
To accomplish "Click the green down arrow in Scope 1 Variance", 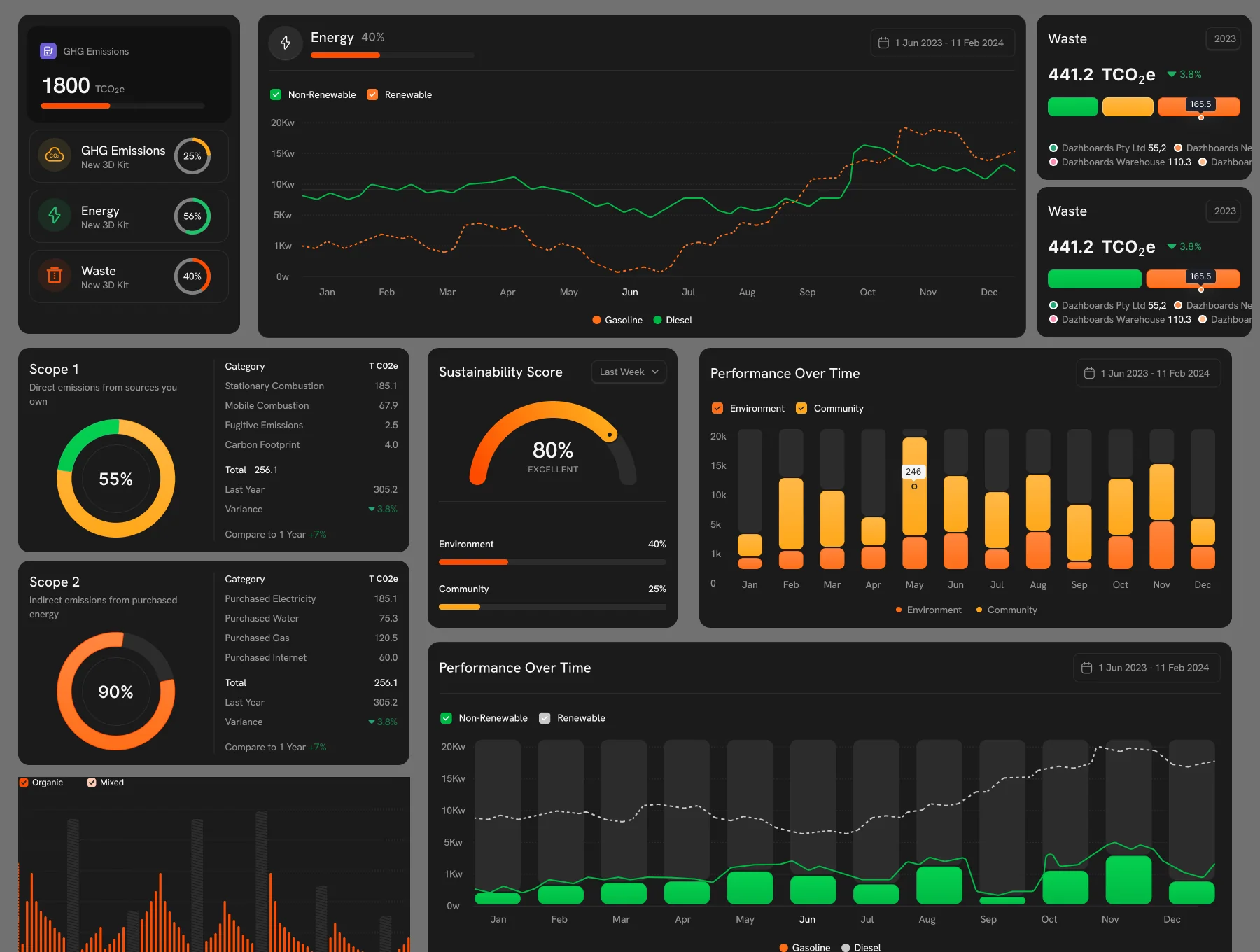I will tap(372, 509).
